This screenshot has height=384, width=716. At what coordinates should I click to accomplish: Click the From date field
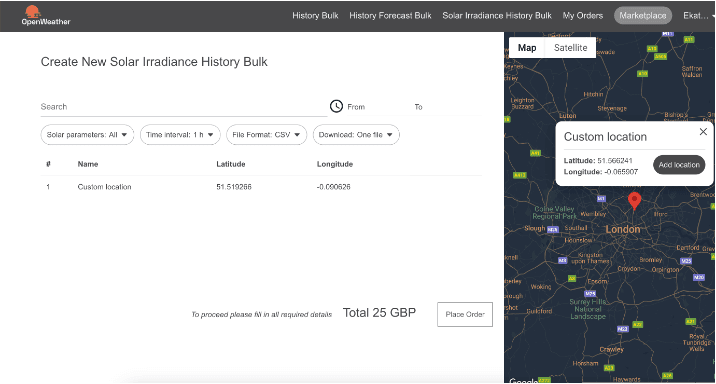(377, 107)
